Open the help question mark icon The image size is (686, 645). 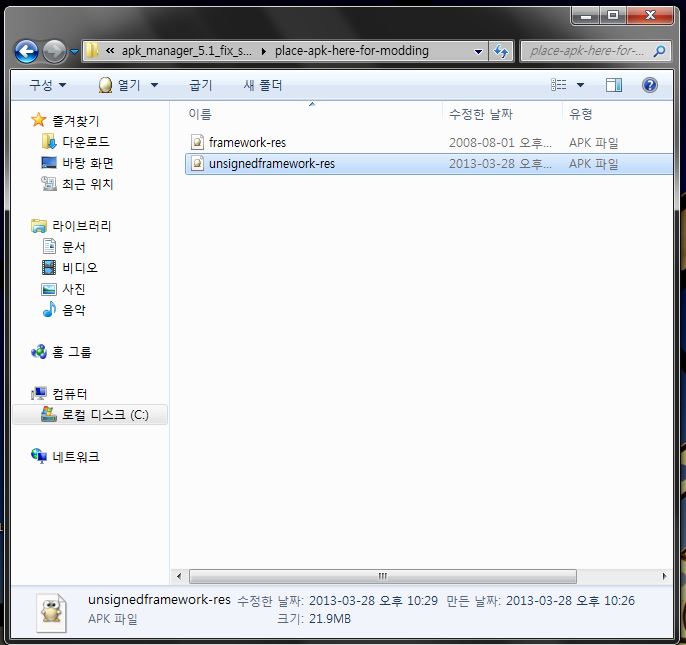point(649,85)
